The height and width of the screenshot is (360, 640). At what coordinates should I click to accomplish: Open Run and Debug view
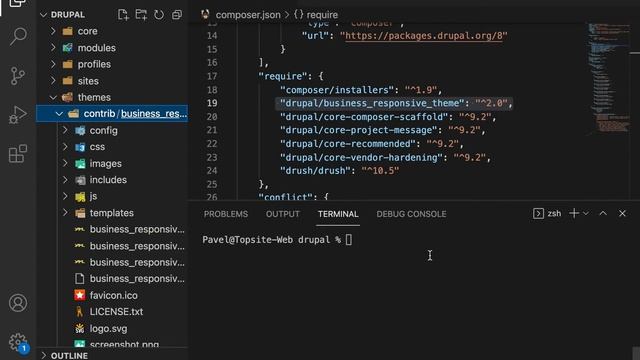coord(18,115)
